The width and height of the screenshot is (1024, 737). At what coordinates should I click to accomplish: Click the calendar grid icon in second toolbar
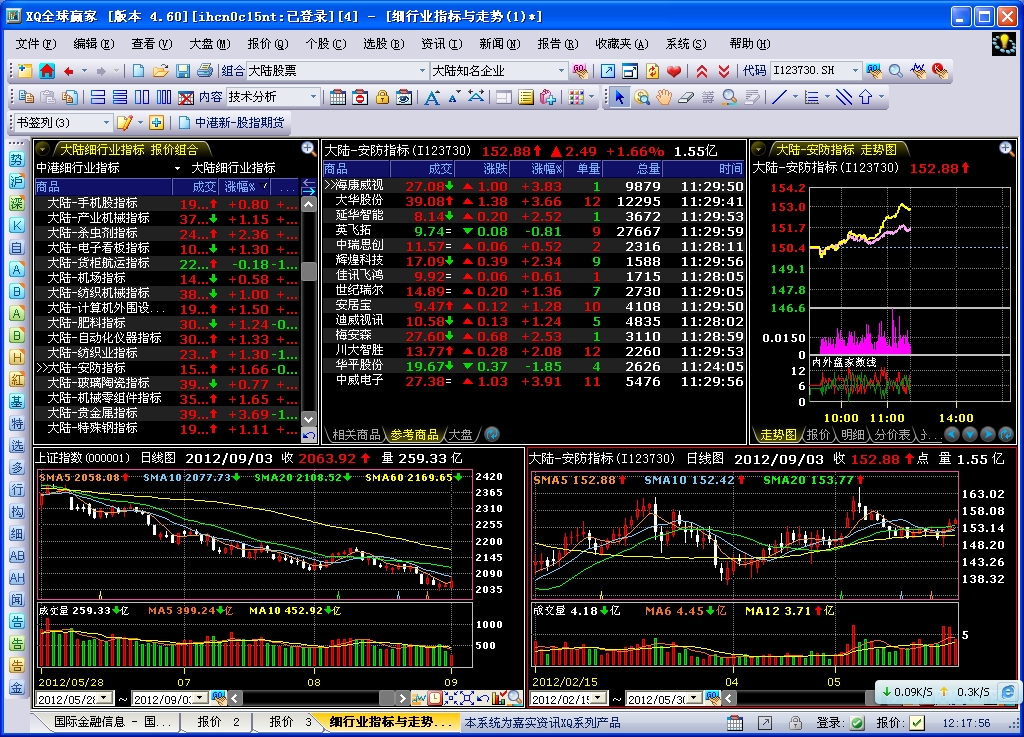[338, 97]
